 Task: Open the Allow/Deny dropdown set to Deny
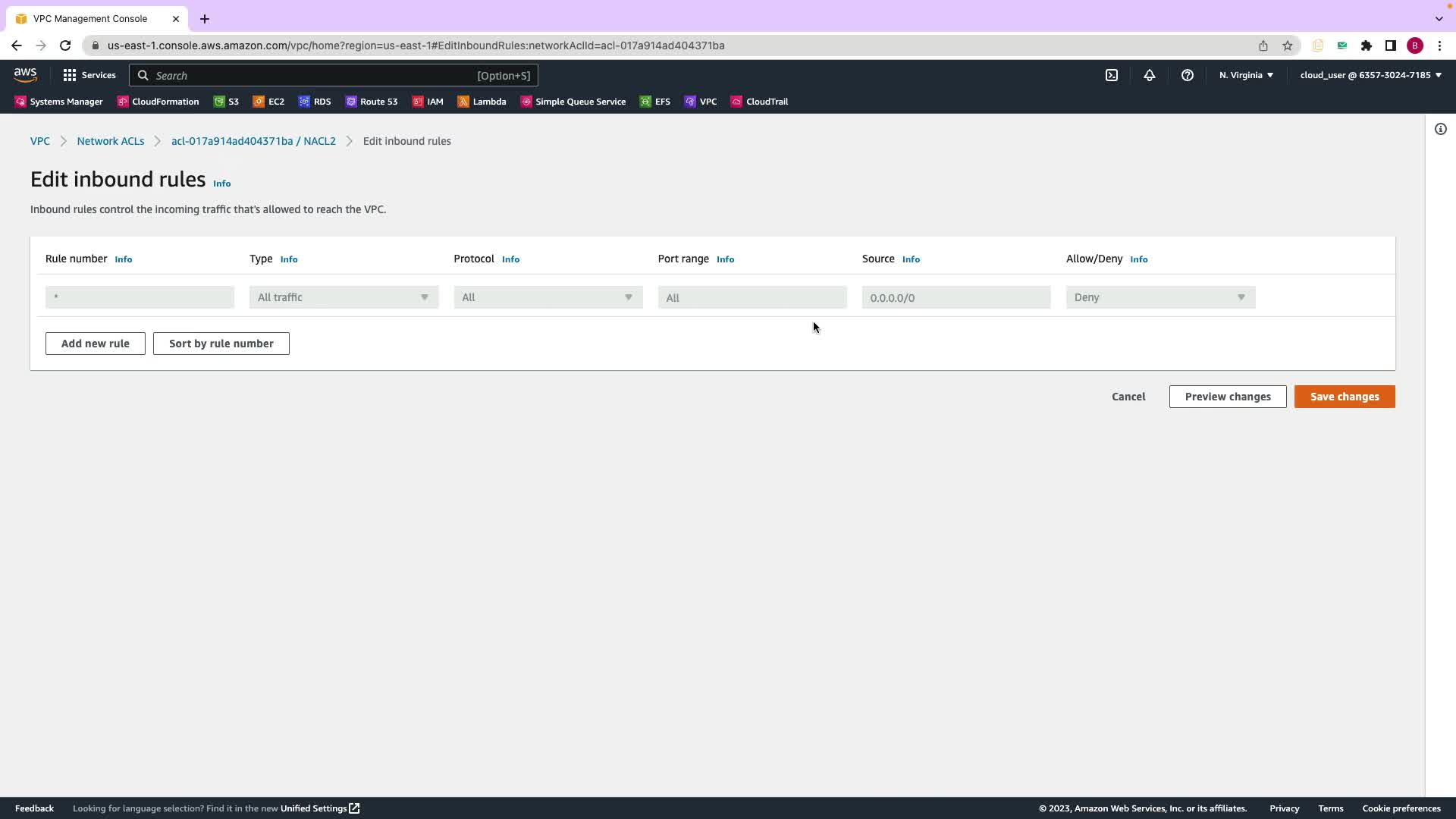coord(1160,297)
